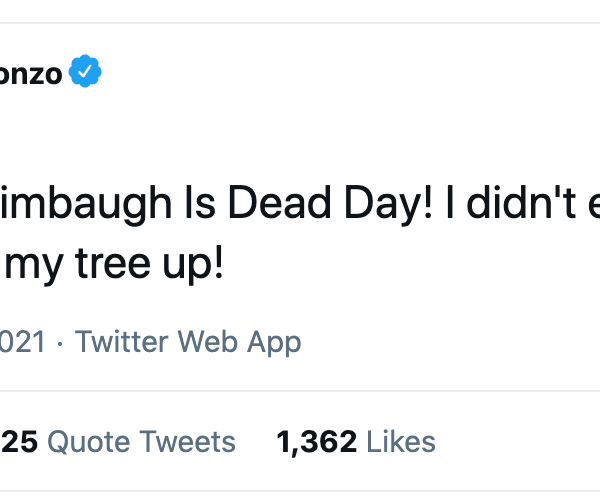Click the word 'Twitter' in the source label

(x=124, y=342)
